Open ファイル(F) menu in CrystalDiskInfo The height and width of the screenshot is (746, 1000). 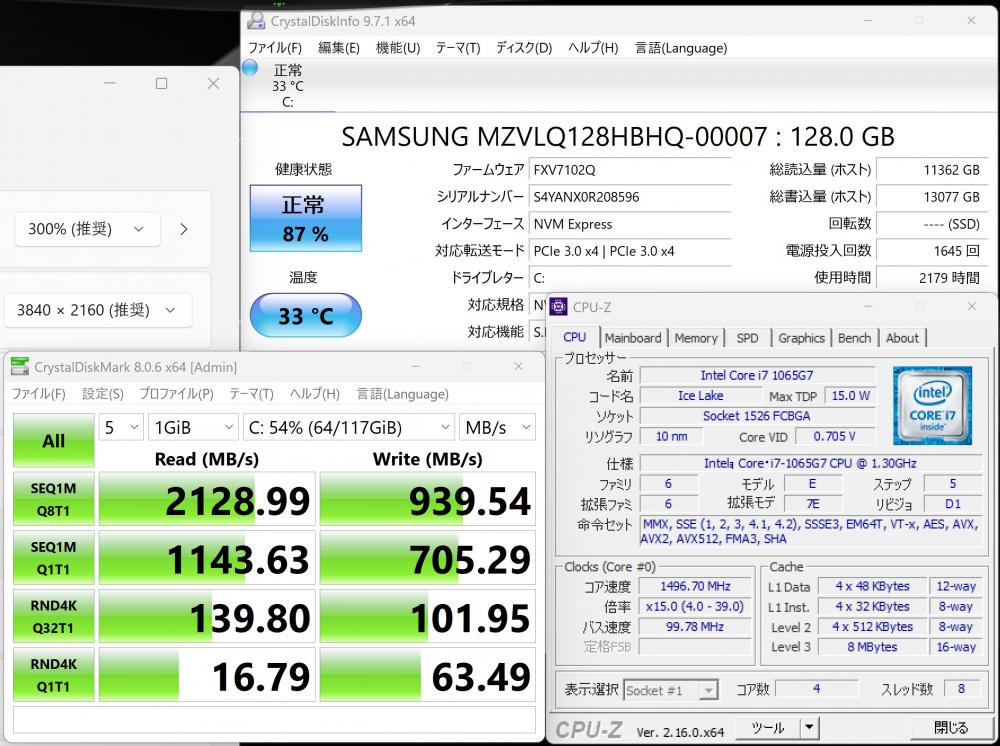[x=275, y=48]
